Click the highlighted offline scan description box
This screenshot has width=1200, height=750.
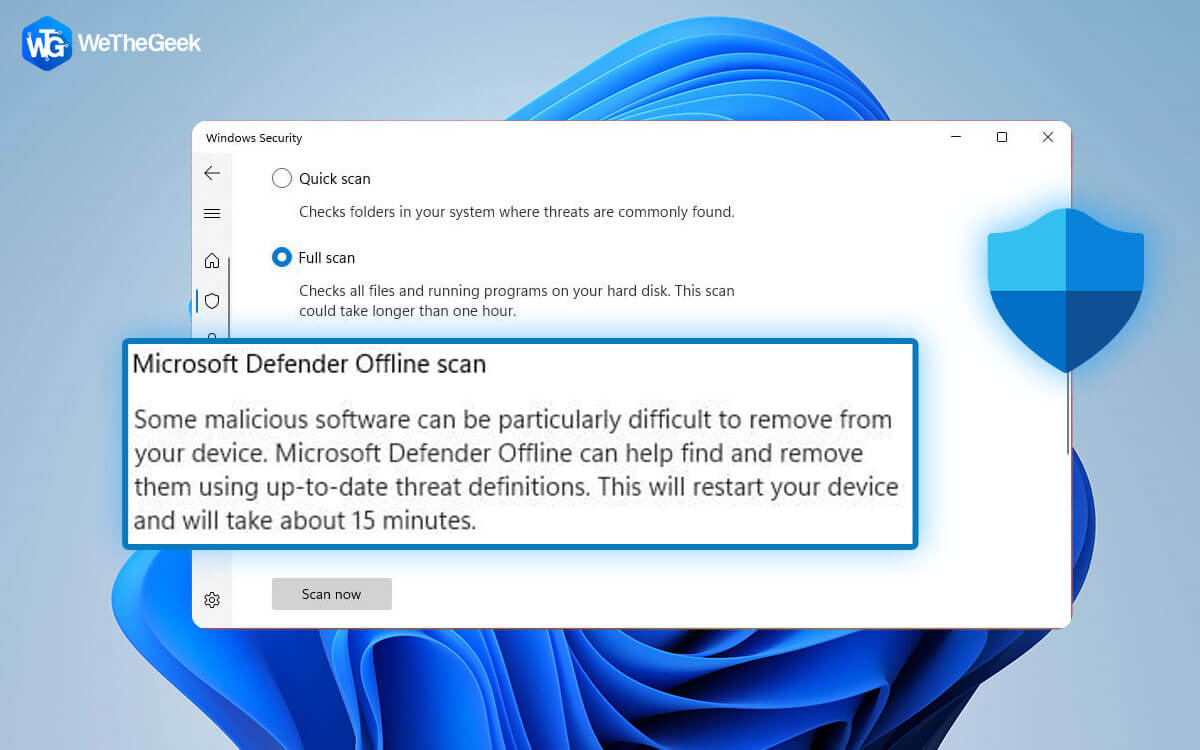pyautogui.click(x=518, y=445)
